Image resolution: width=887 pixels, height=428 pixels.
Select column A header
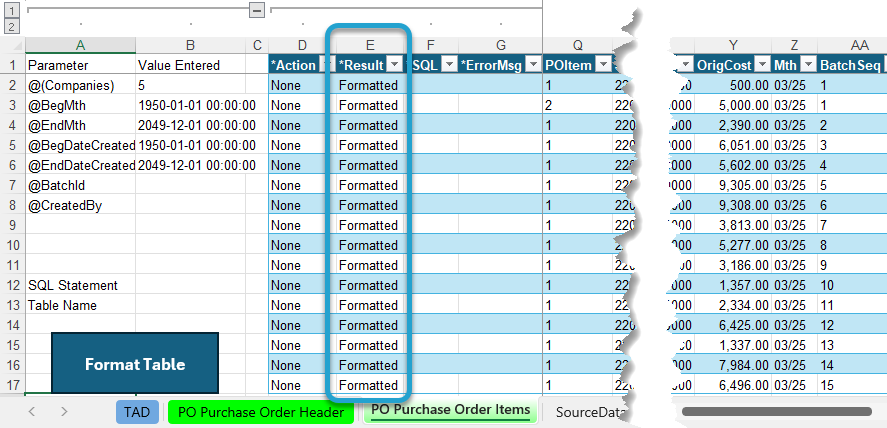[80, 46]
